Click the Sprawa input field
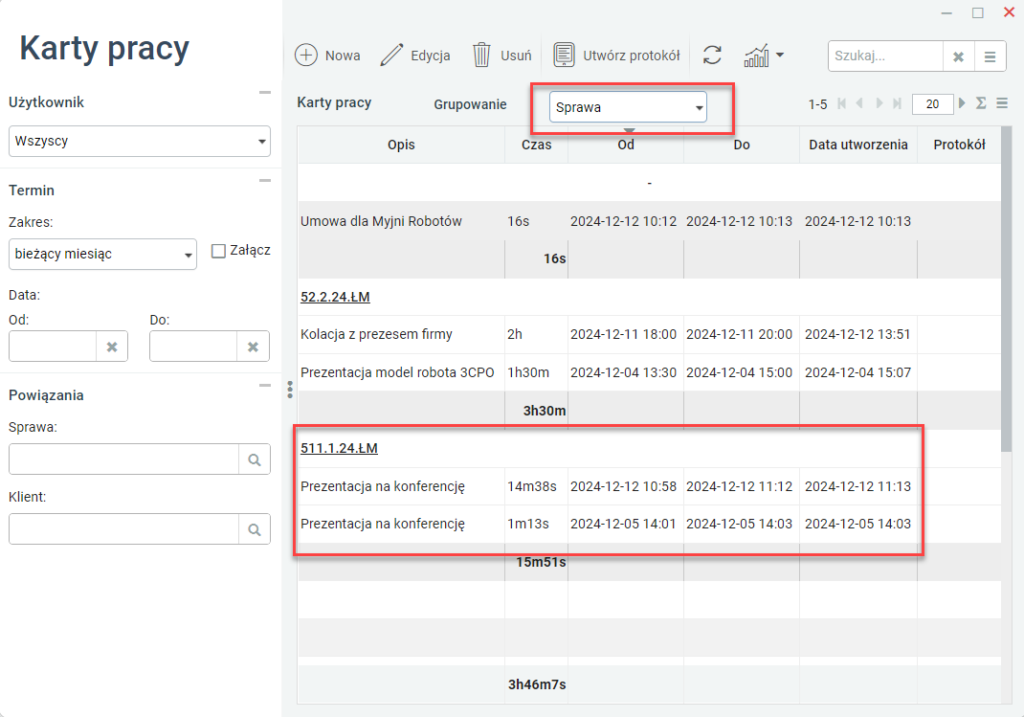Image resolution: width=1024 pixels, height=717 pixels. [124, 460]
